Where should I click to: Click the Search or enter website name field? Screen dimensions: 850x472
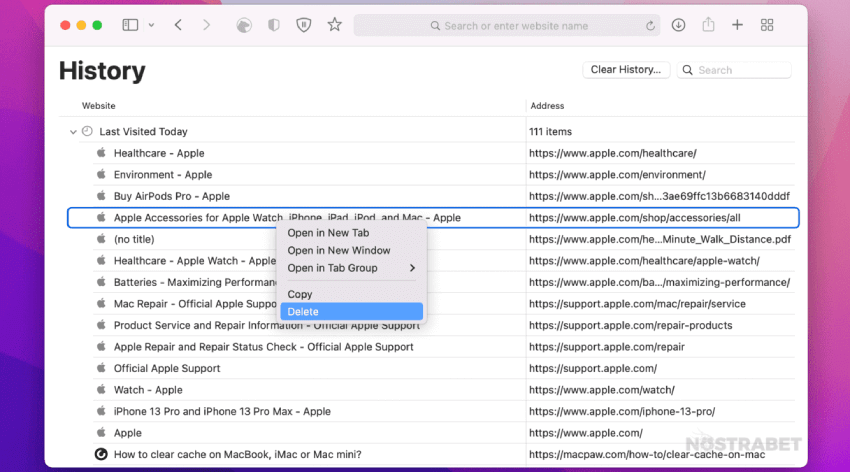(x=507, y=25)
